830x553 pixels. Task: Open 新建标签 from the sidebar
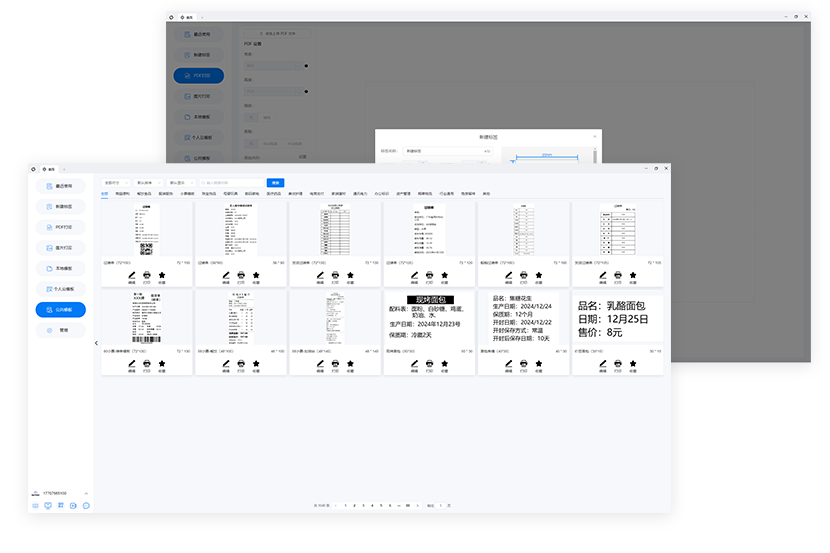click(x=60, y=207)
